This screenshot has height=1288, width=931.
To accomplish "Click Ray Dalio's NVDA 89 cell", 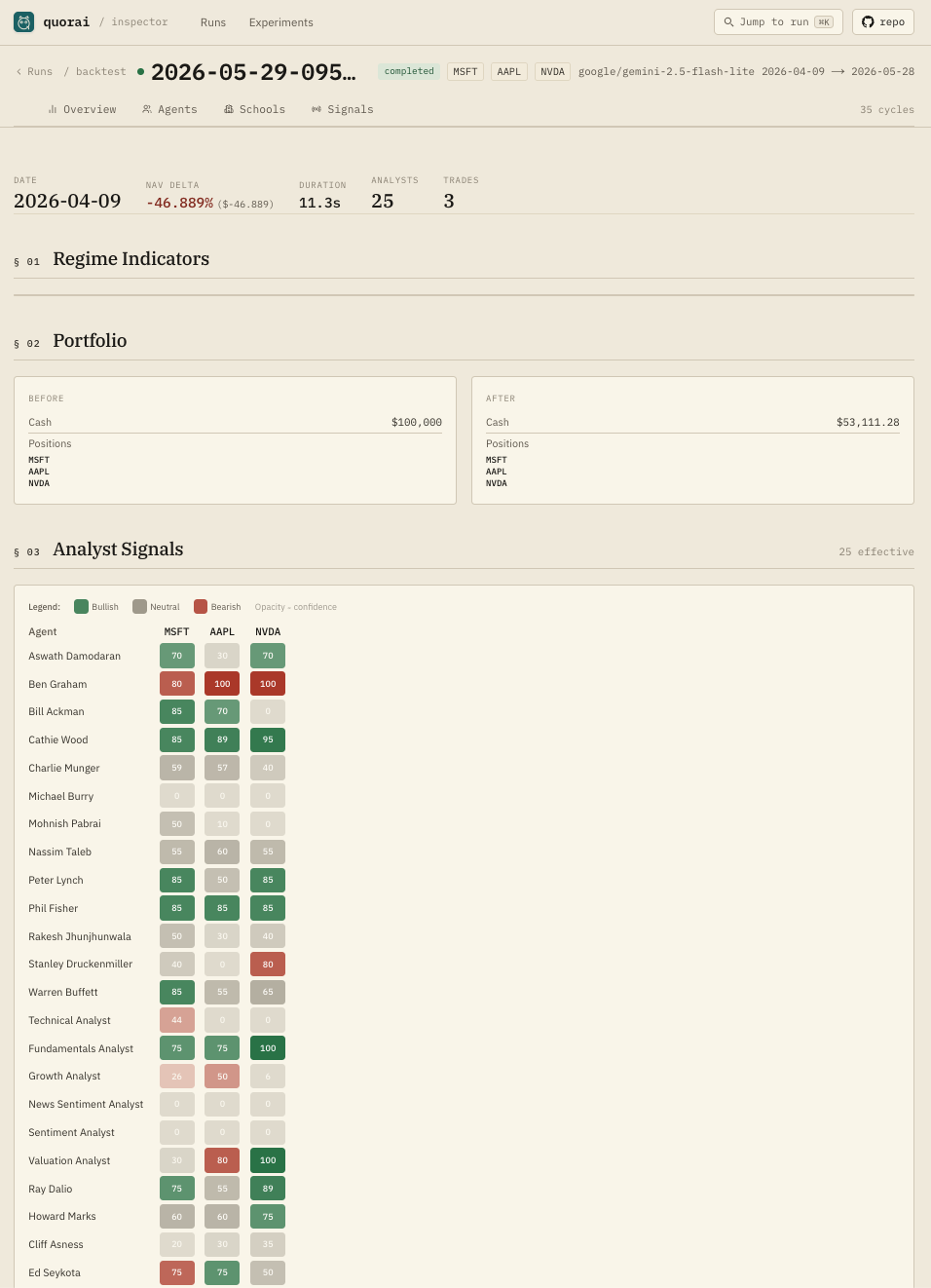I will click(268, 1189).
